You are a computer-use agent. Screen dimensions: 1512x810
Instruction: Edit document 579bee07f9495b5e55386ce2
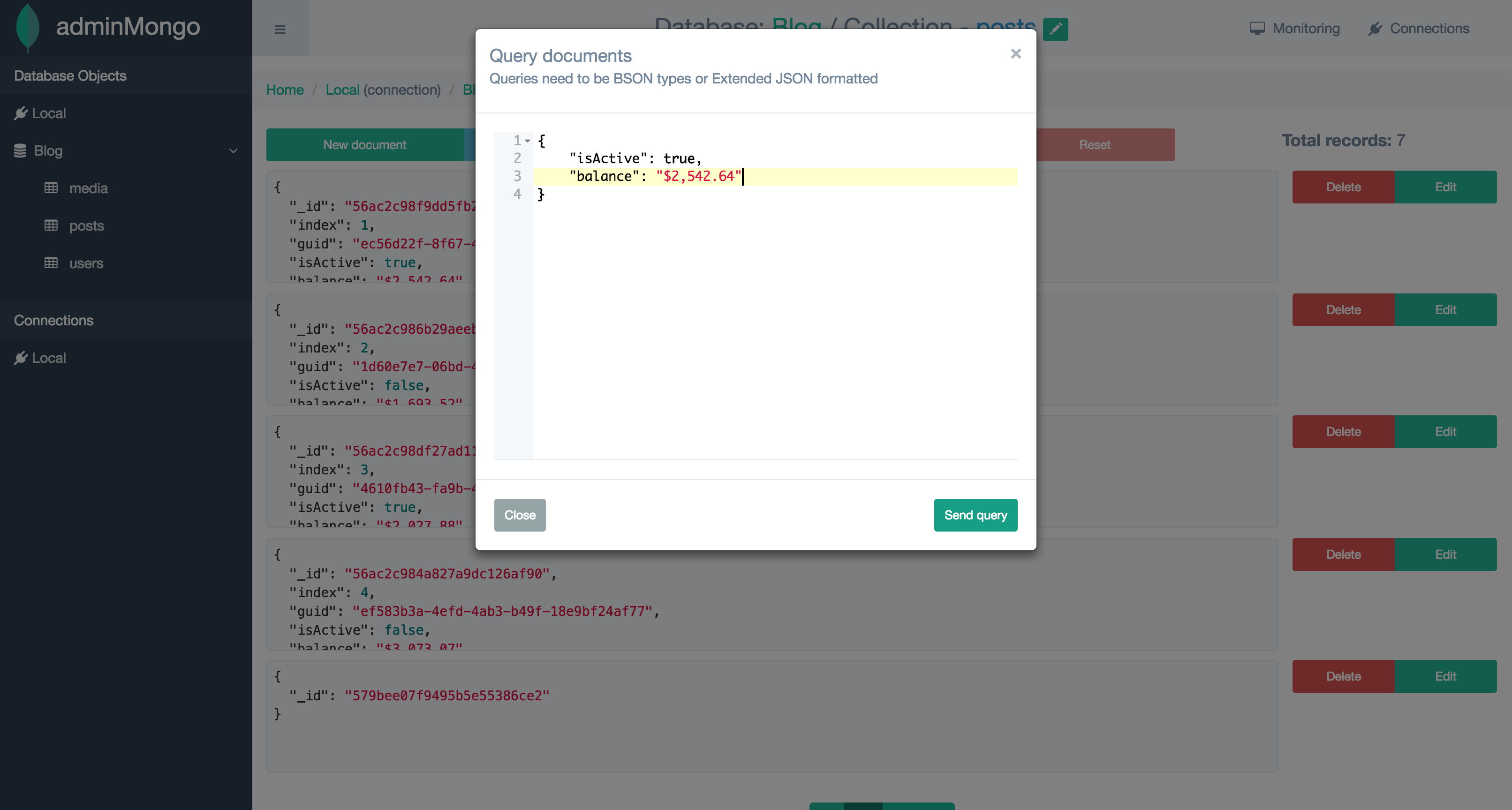(x=1445, y=676)
